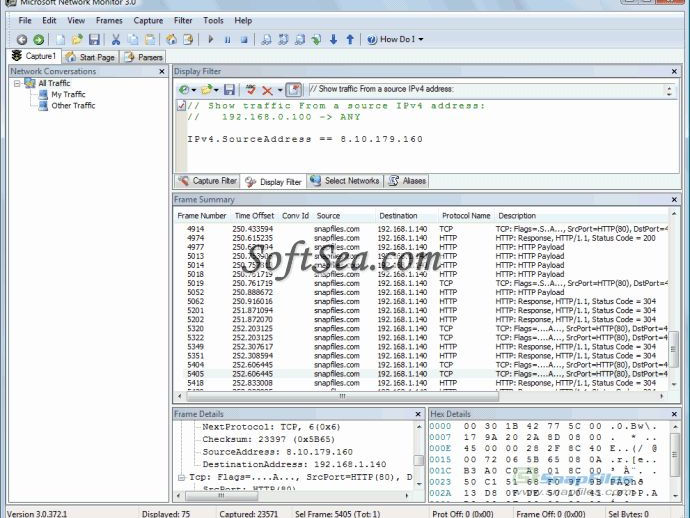Open the Filter menu

[183, 20]
